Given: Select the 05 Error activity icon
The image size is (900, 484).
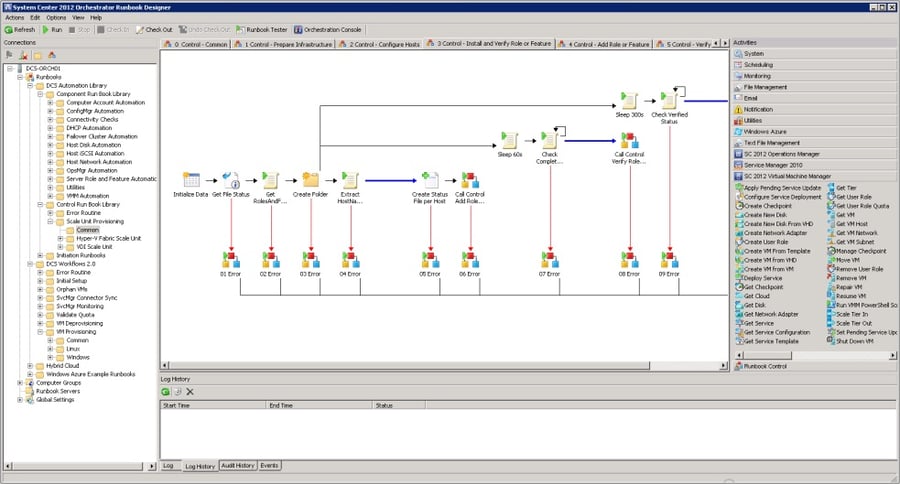Looking at the screenshot, I should (x=430, y=259).
